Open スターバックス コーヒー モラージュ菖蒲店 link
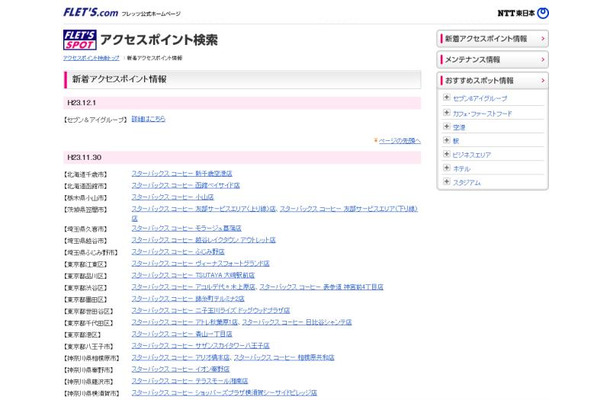The width and height of the screenshot is (610, 400). click(186, 228)
